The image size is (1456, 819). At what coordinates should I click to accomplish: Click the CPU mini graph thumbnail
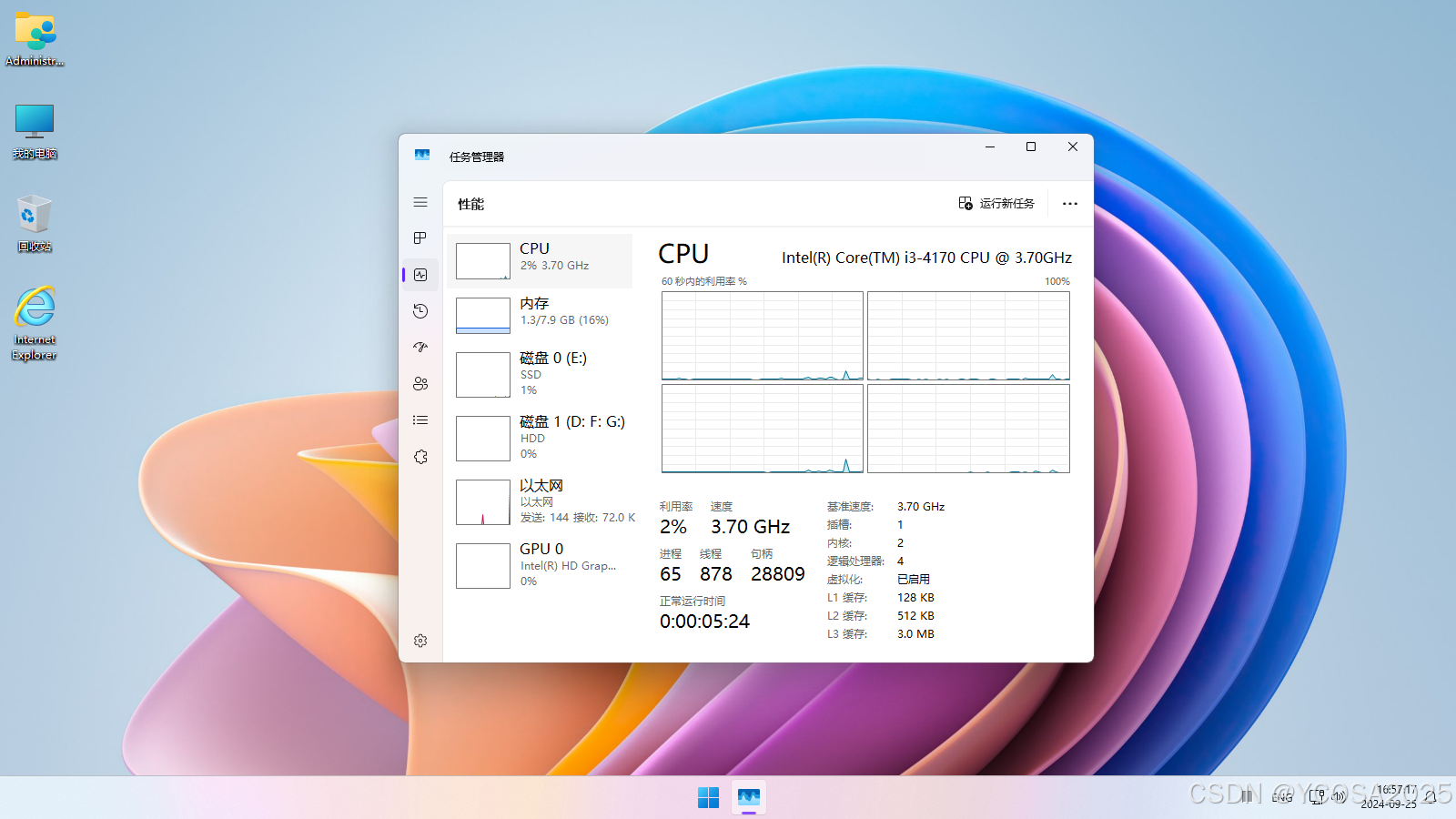coord(483,261)
